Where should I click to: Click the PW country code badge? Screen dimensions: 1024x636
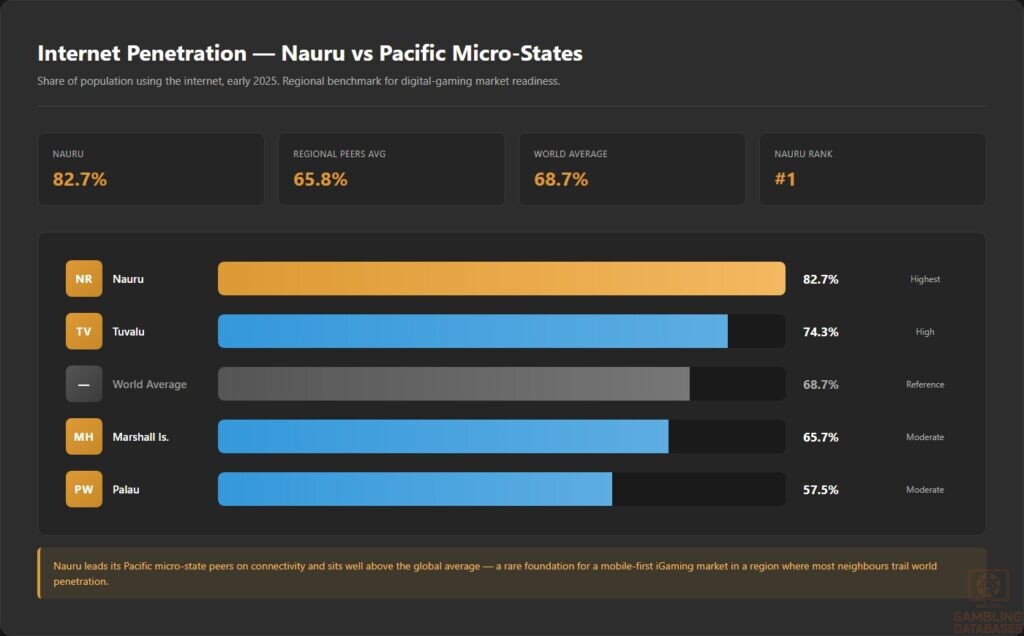click(x=84, y=489)
